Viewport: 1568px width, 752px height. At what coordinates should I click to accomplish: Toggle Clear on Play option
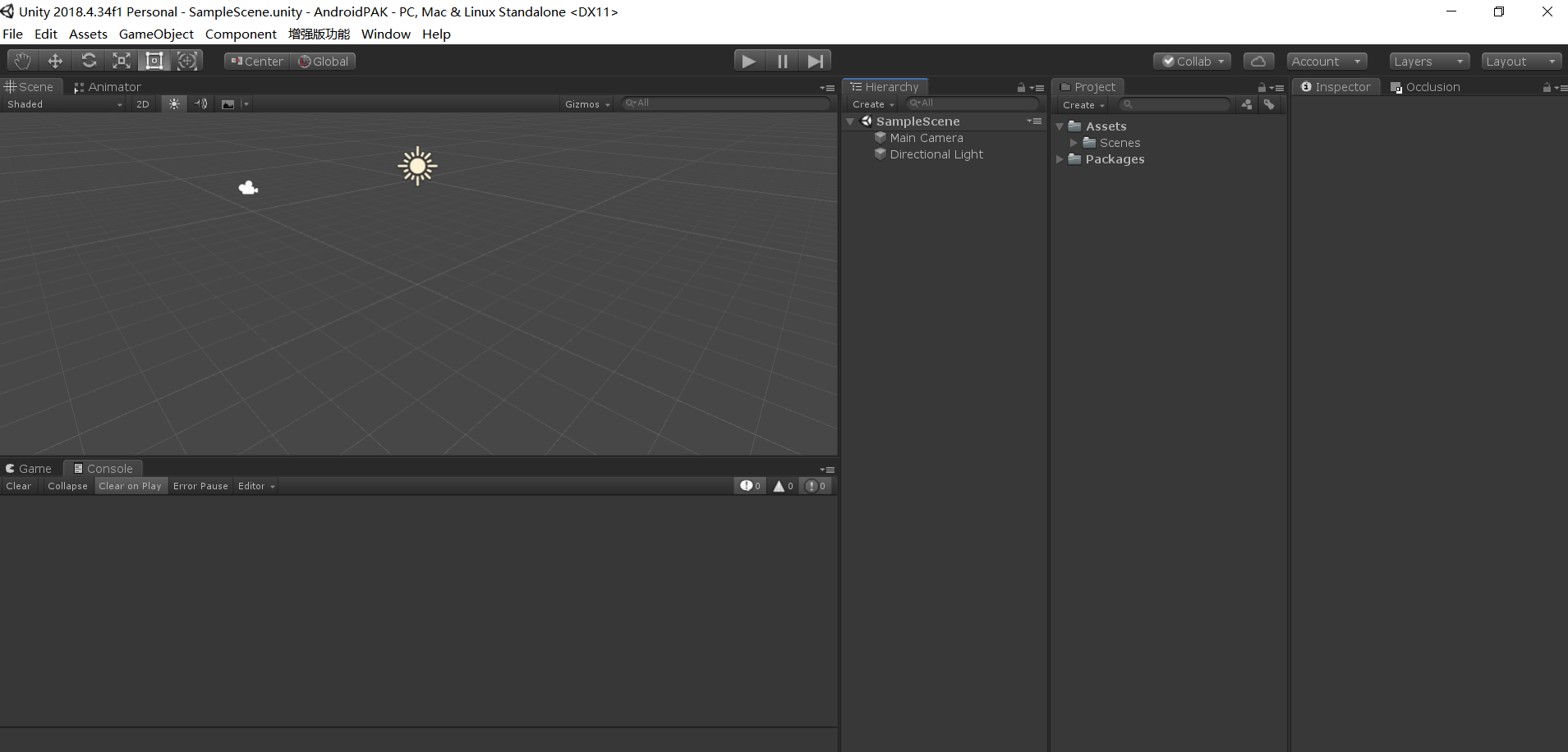coord(131,486)
